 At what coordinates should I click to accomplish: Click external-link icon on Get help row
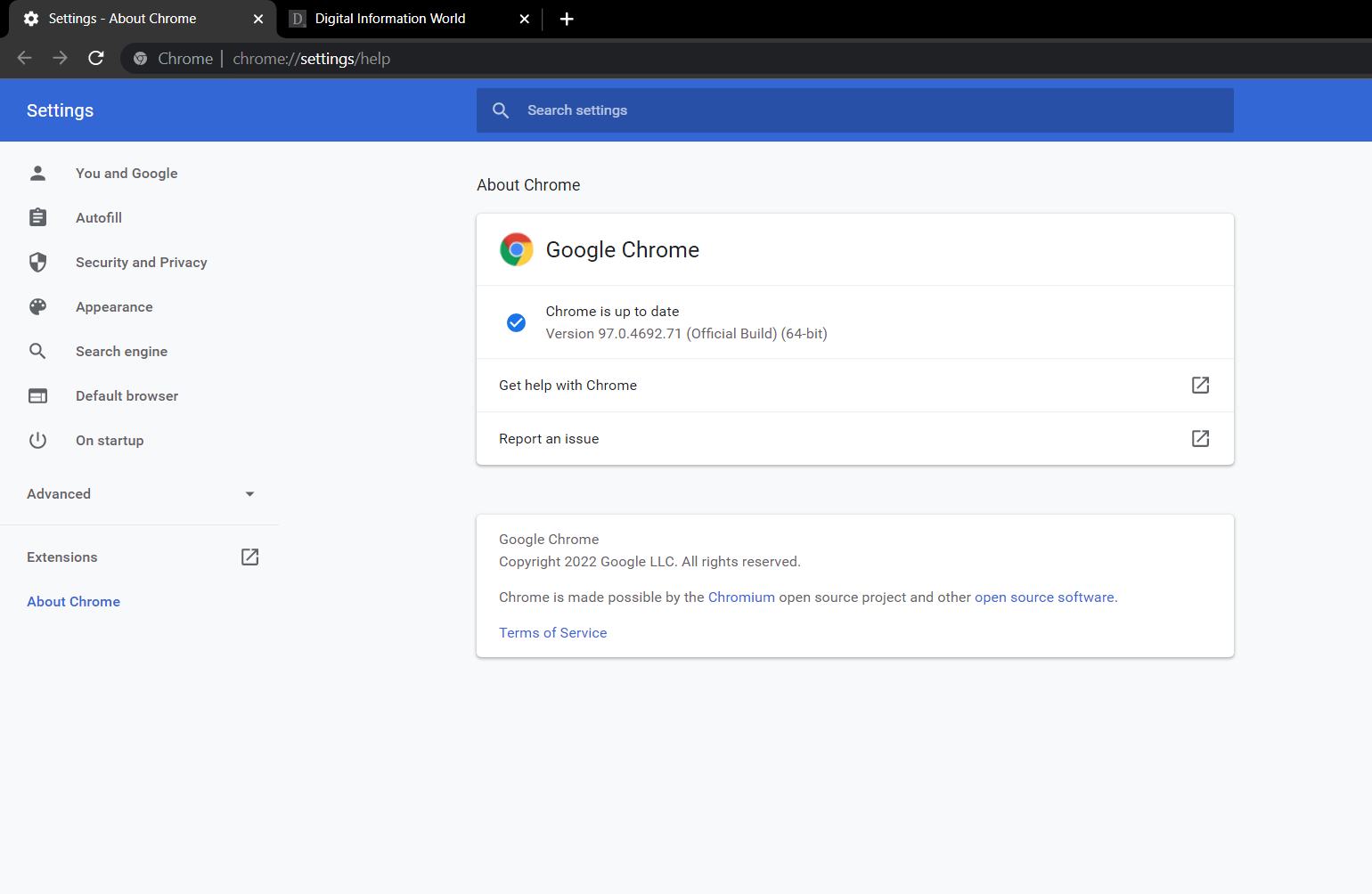[1200, 385]
